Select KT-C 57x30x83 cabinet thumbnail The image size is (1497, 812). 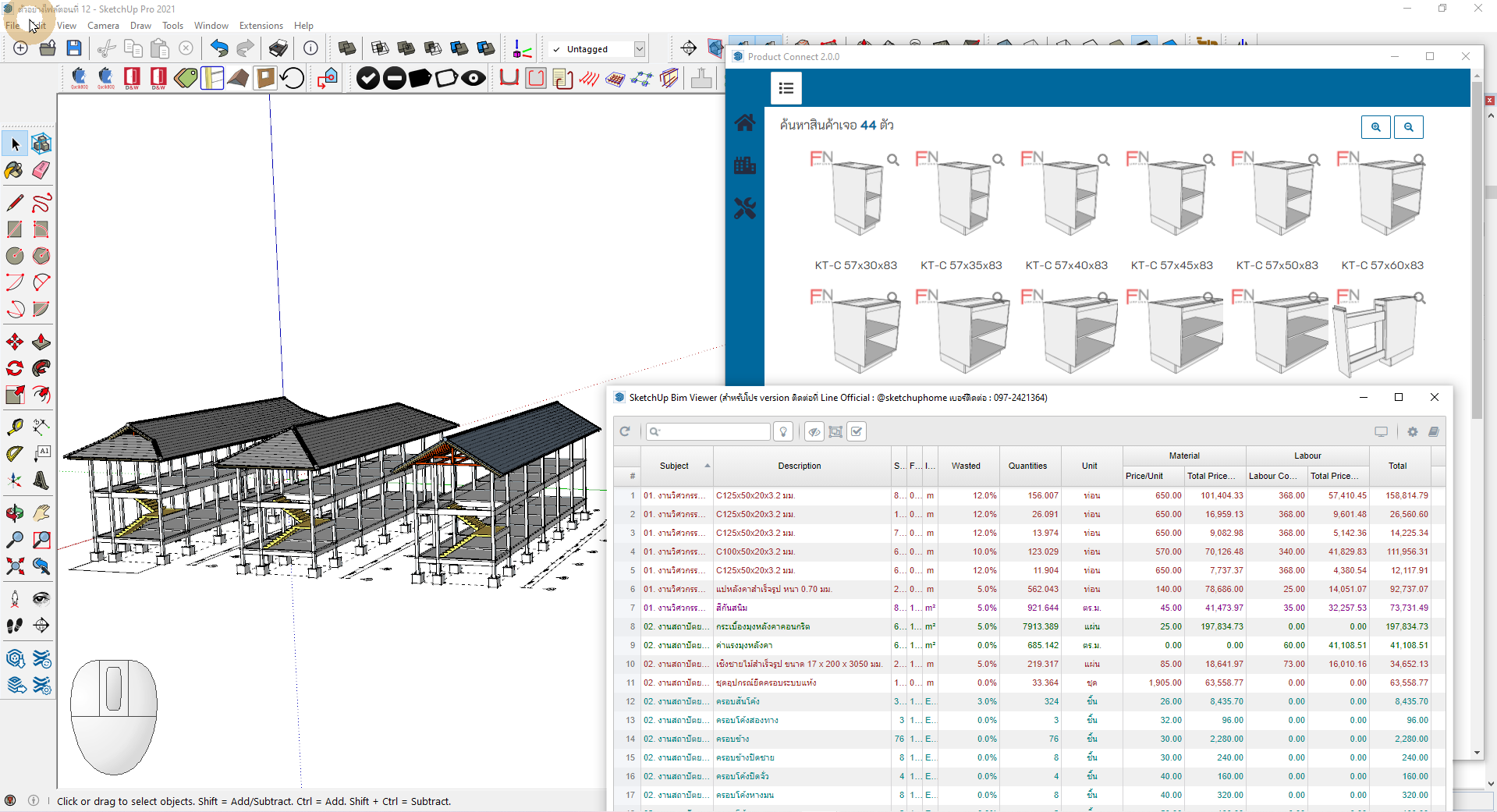[x=856, y=196]
